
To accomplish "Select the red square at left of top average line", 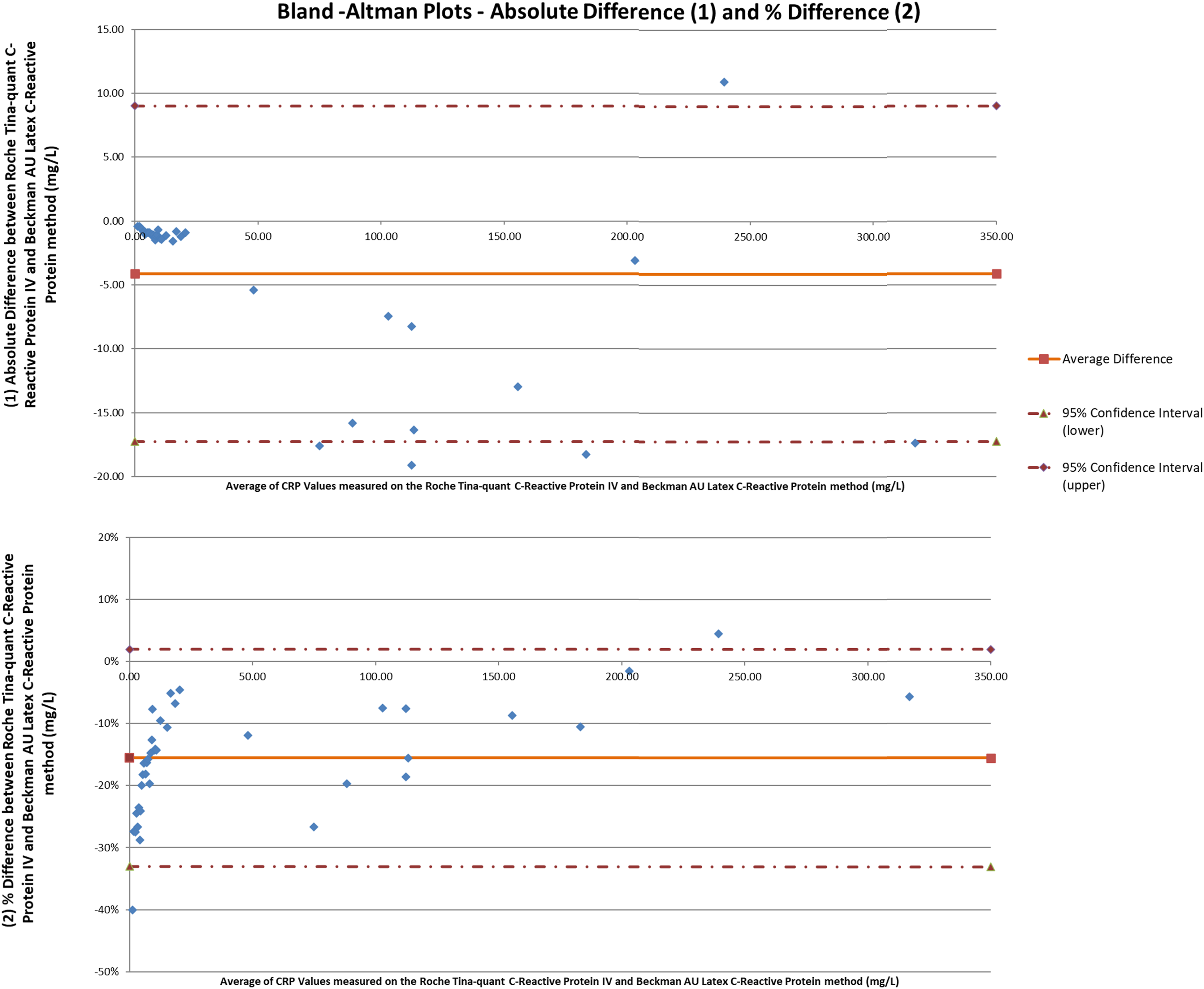I will 135,274.
